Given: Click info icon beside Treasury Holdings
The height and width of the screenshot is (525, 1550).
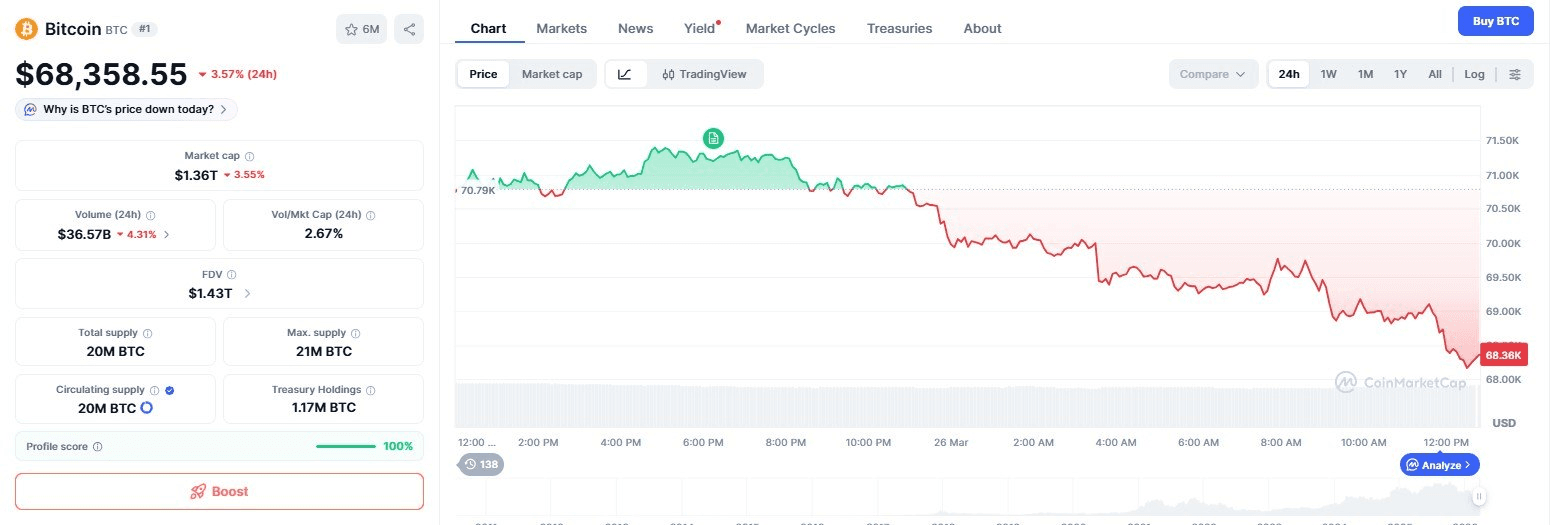Looking at the screenshot, I should [371, 390].
